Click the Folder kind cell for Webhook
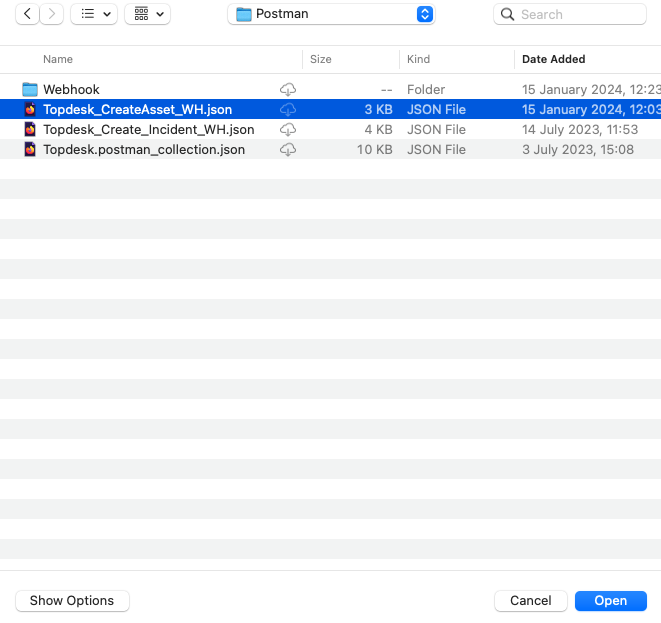Viewport: 661px width, 623px height. 426,89
